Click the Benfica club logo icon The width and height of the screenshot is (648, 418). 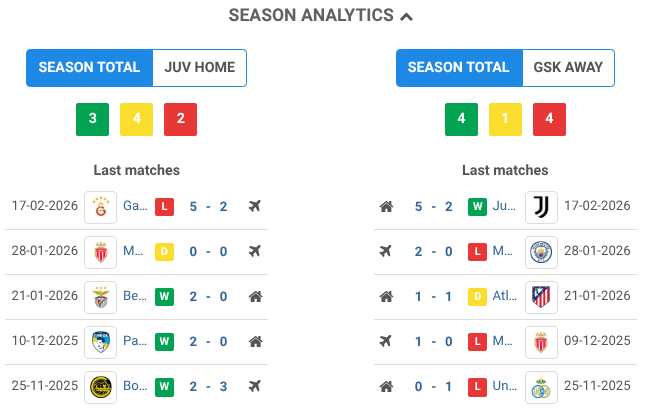click(x=101, y=296)
